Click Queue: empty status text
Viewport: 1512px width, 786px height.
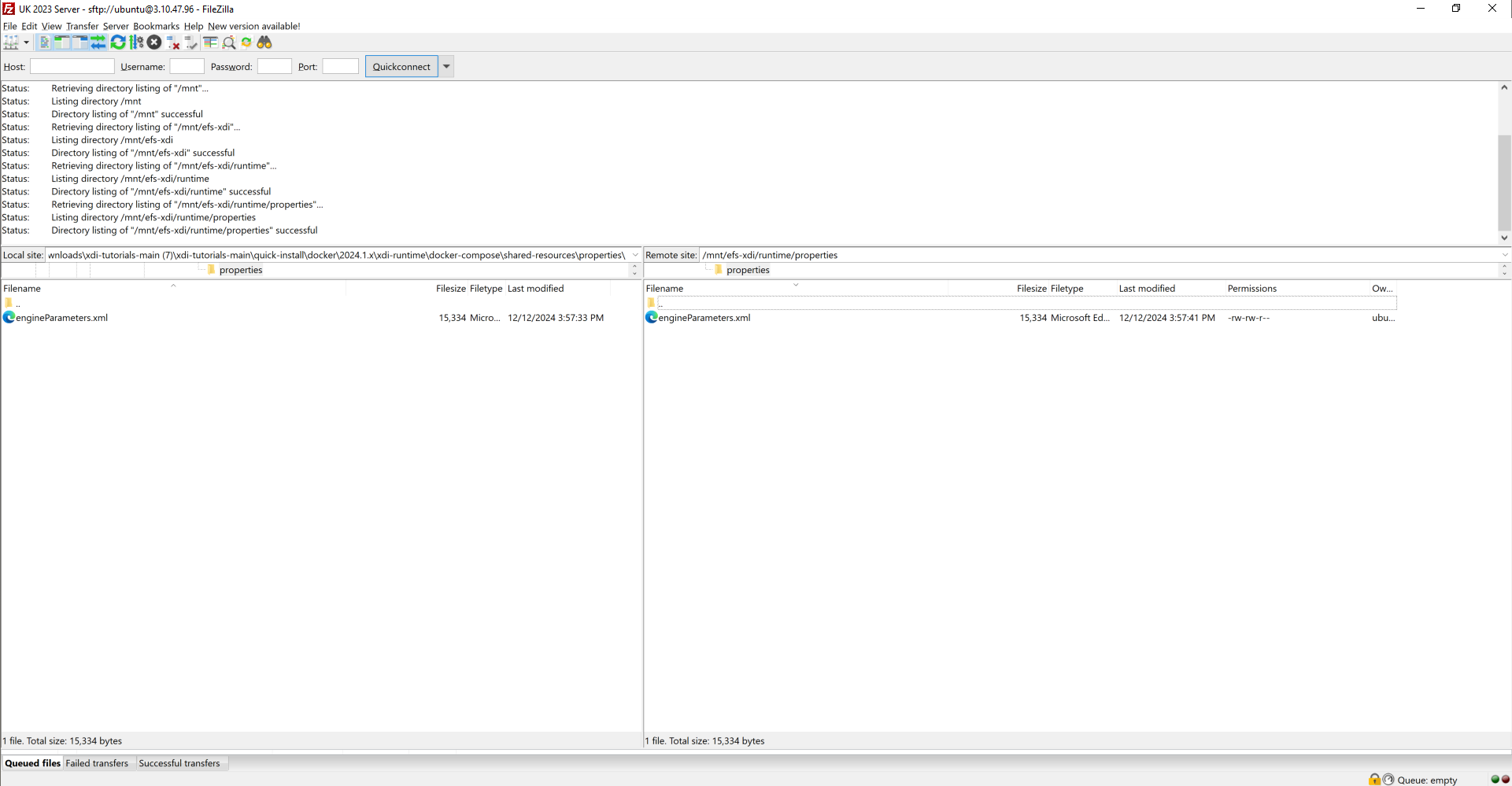[1427, 780]
